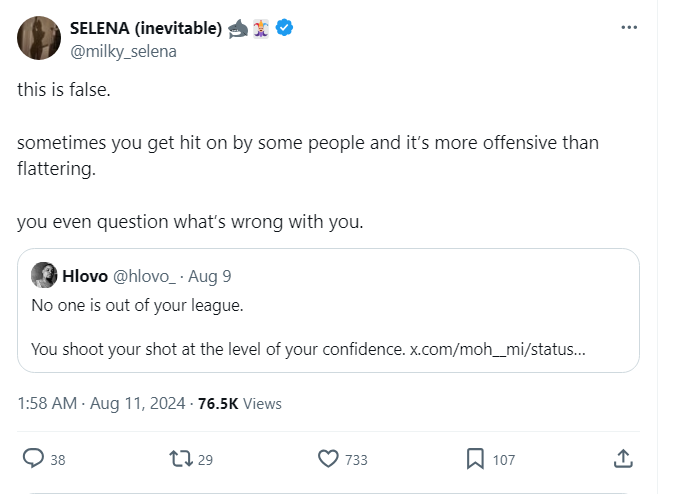This screenshot has height=494, width=681.
Task: Open the share post icon
Action: pos(622,459)
